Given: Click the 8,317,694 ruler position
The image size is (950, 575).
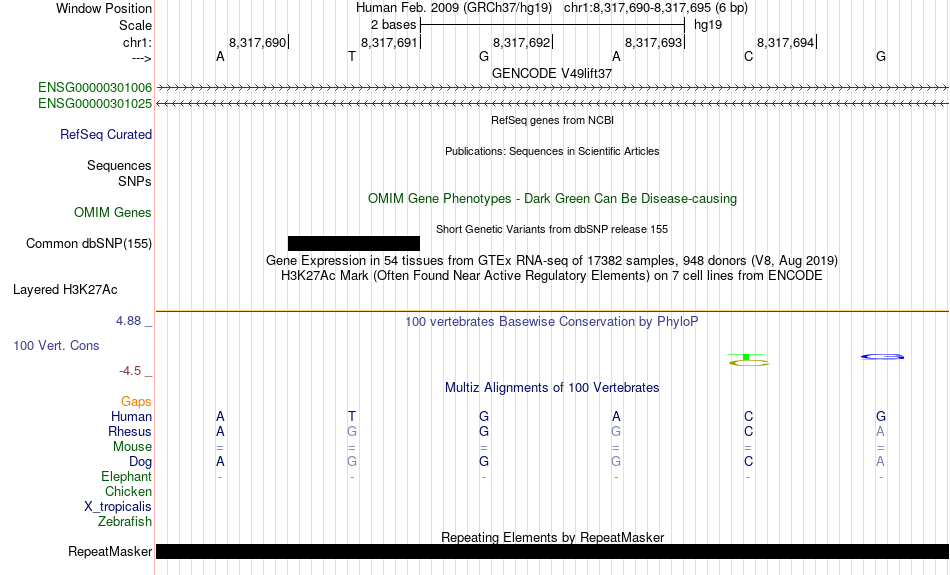Looking at the screenshot, I should [x=785, y=42].
